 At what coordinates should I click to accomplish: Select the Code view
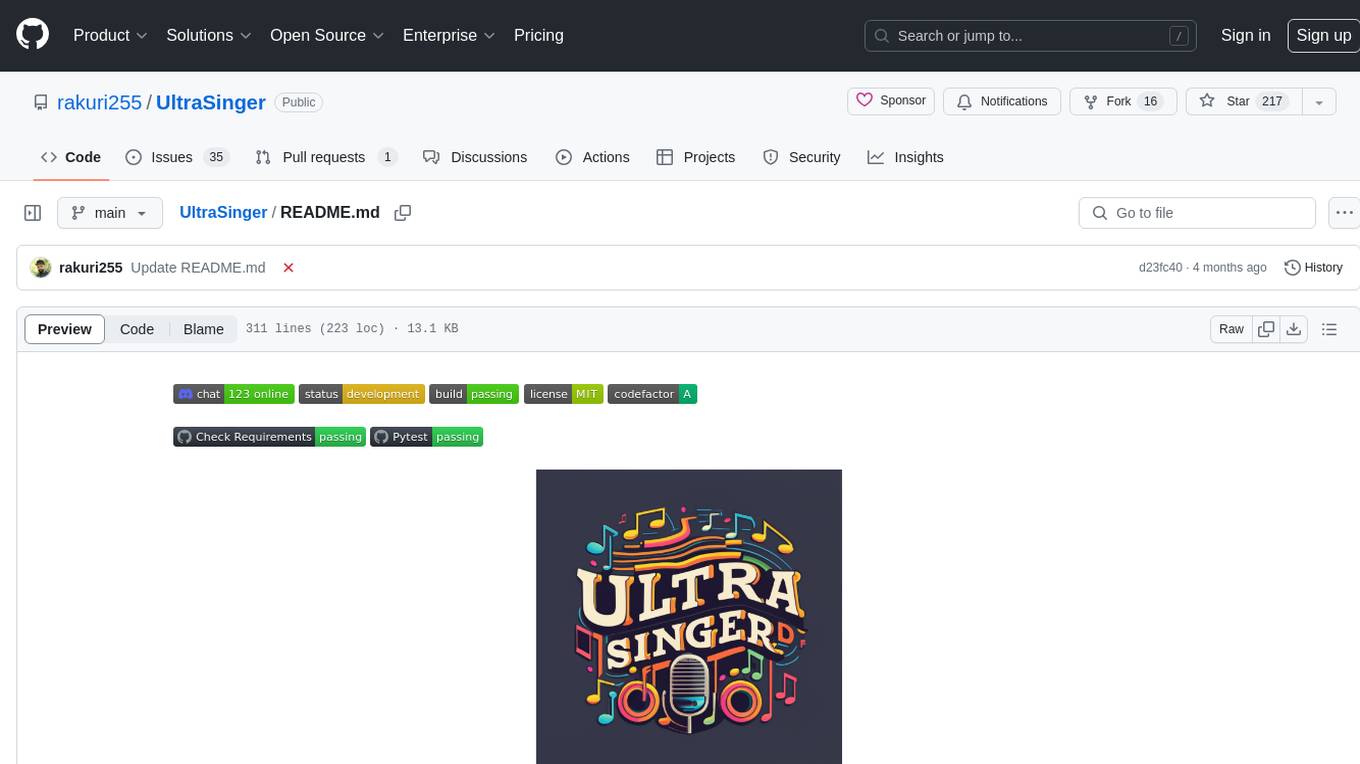point(137,329)
